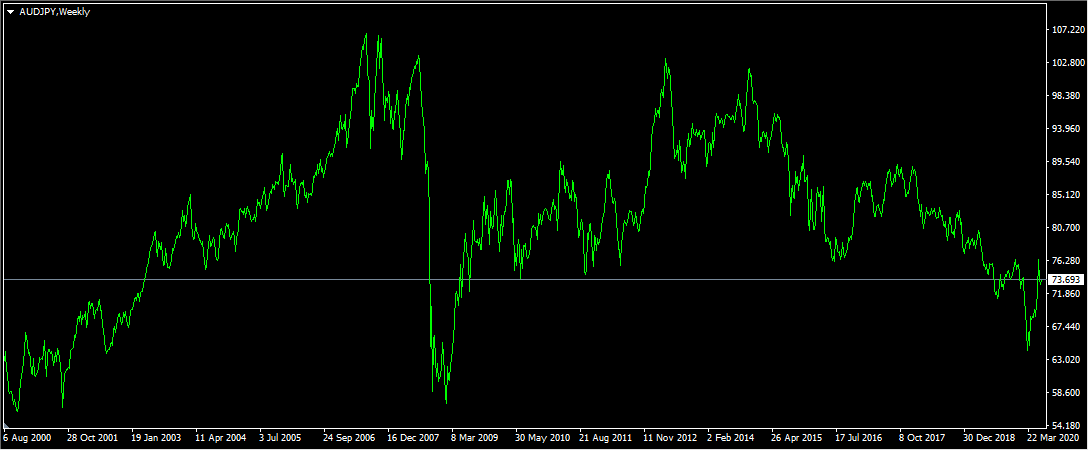
Task: Select date label 3 Jul 2005
Action: tap(280, 439)
